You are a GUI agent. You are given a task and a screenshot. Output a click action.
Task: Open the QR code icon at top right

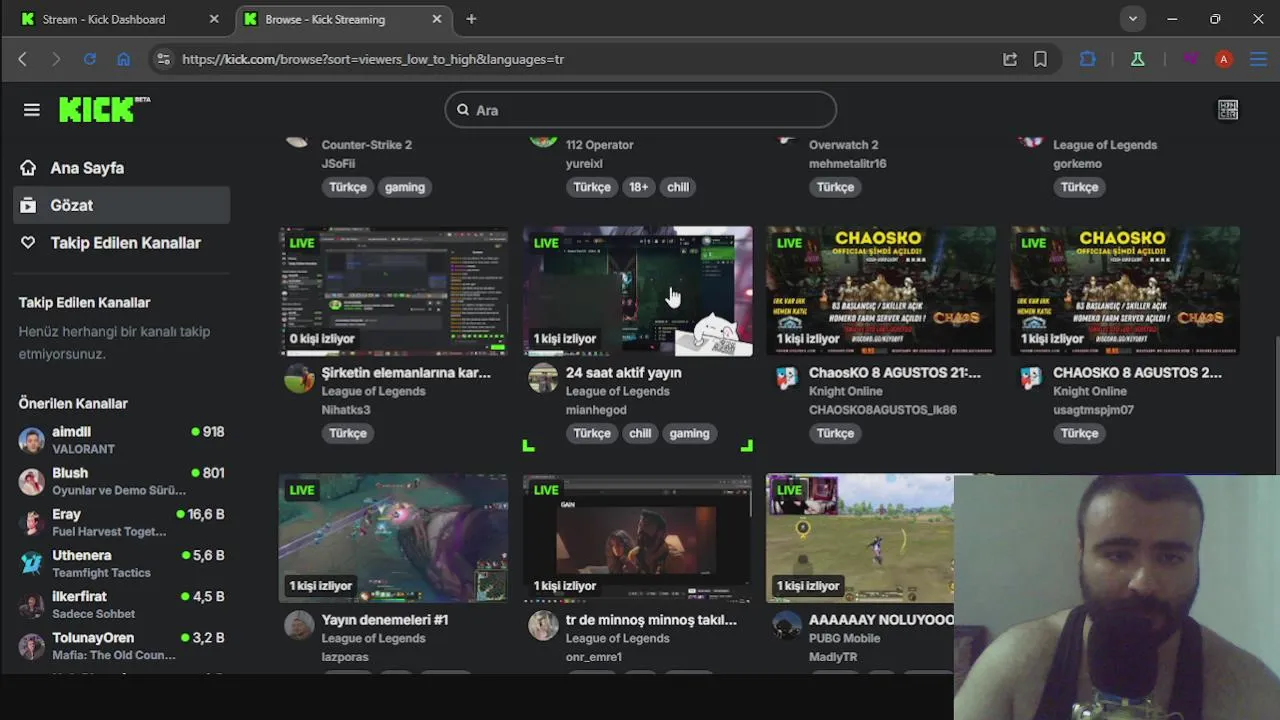click(x=1228, y=110)
